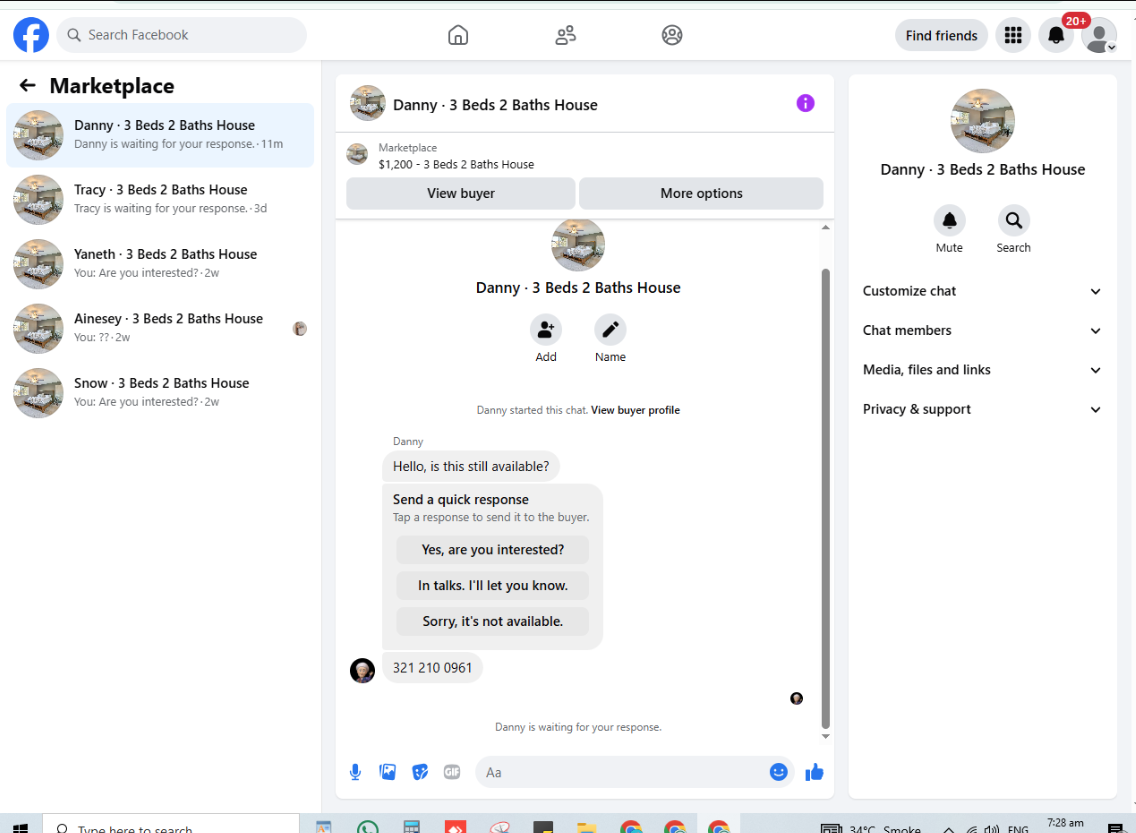
Task: Select the Danny conversation in list
Action: 160,135
